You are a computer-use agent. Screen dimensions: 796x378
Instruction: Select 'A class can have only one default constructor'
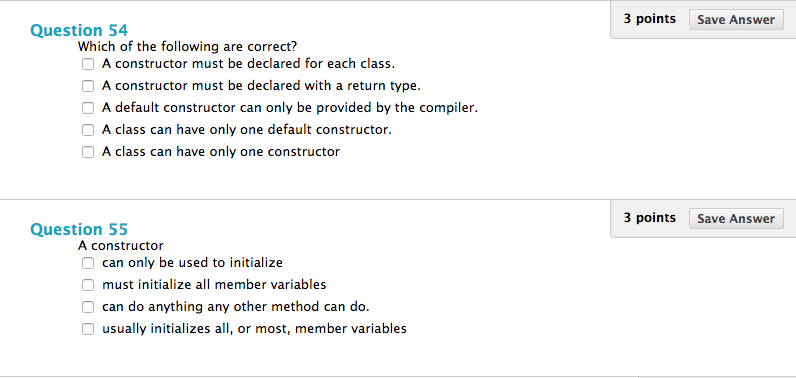tap(88, 130)
